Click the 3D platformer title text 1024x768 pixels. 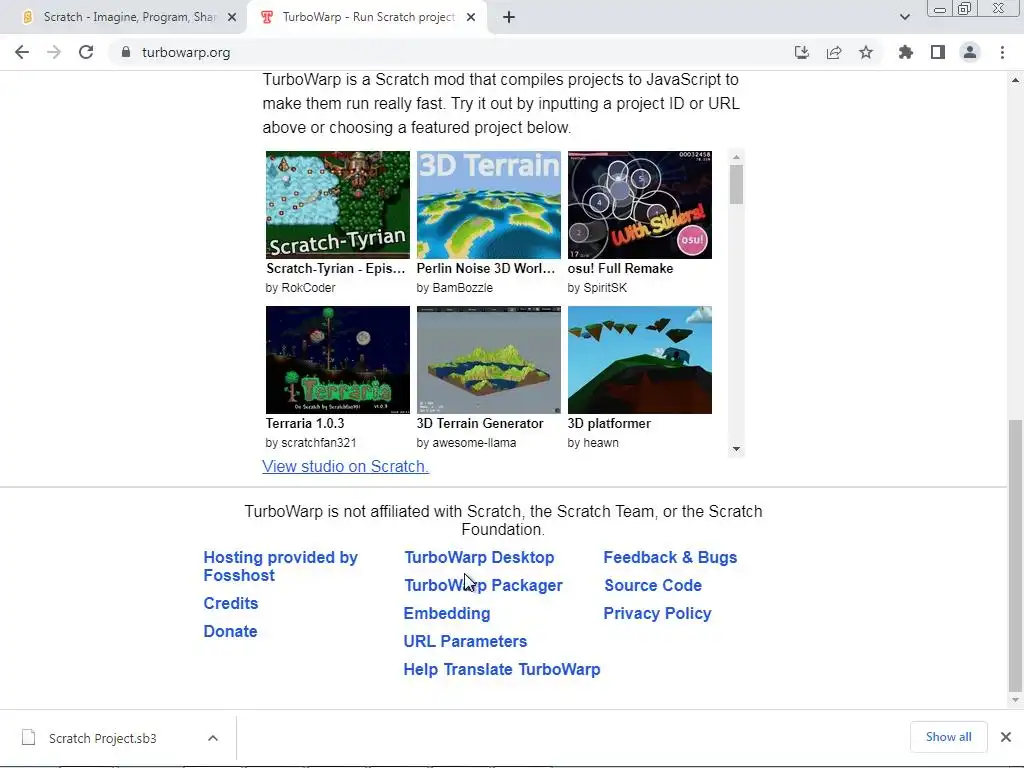coord(609,423)
